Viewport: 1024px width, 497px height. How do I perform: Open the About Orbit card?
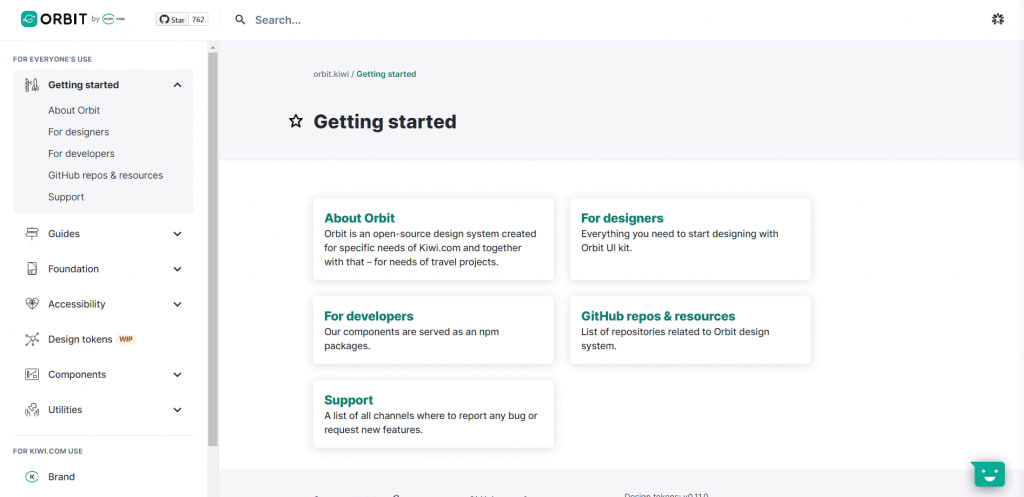(434, 239)
